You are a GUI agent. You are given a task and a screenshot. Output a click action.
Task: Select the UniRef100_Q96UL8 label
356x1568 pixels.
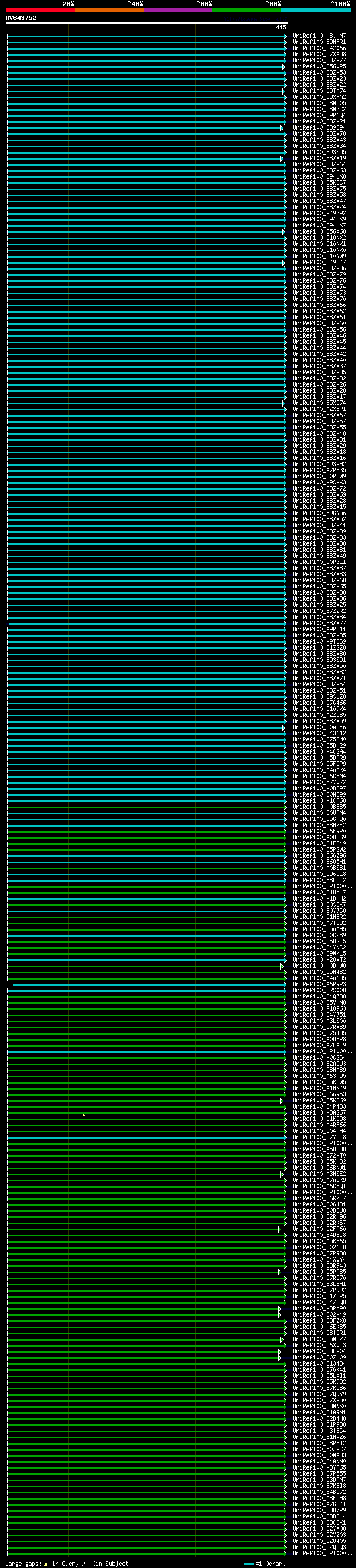coord(319,874)
